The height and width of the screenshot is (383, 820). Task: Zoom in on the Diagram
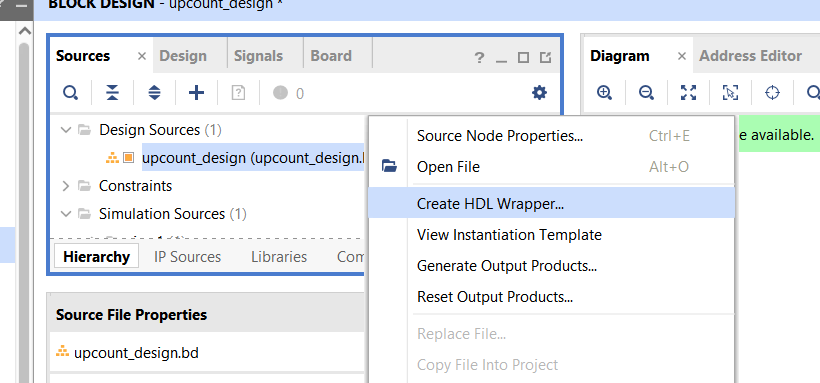pos(605,93)
